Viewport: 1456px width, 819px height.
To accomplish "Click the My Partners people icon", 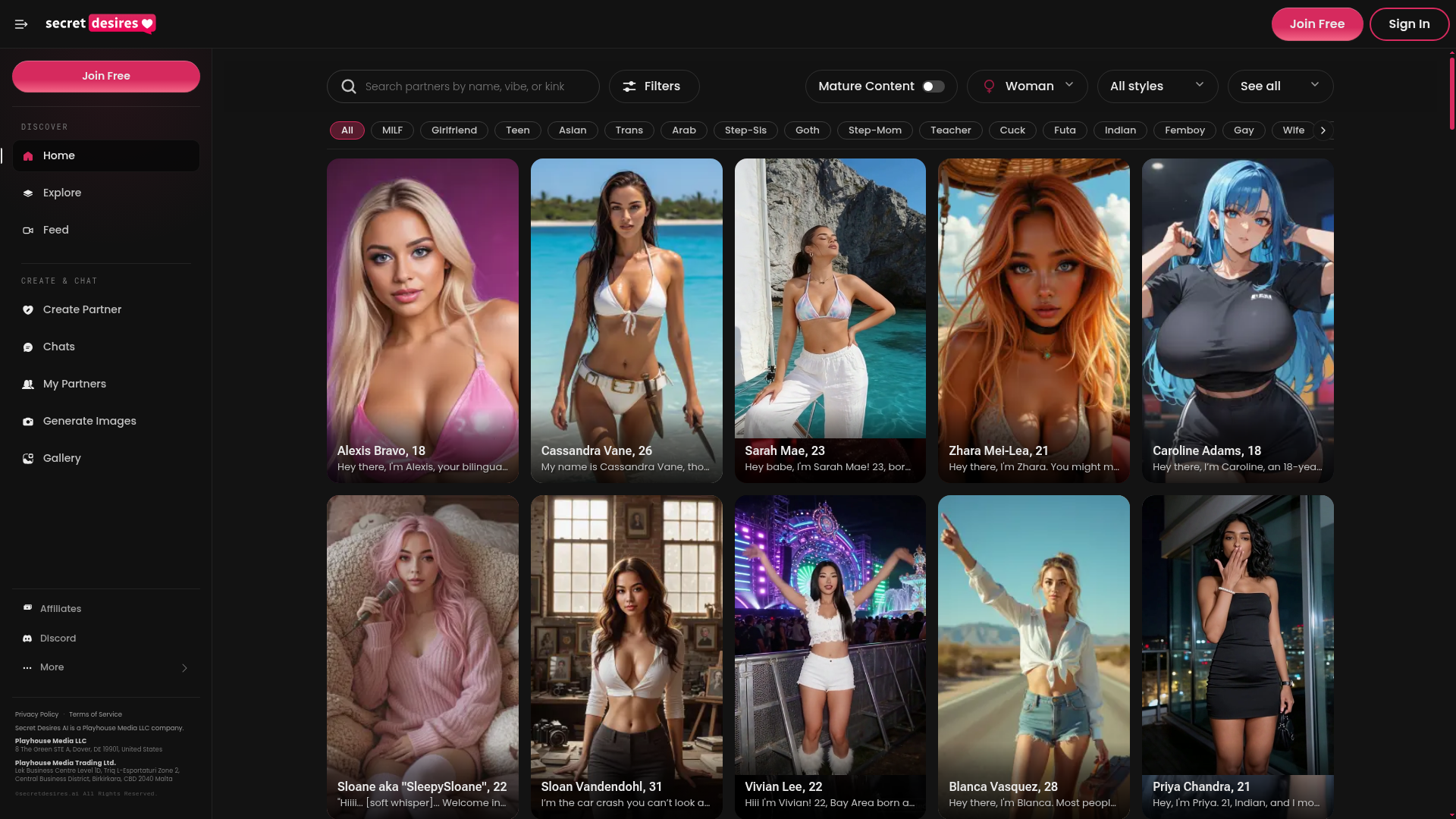I will pos(28,384).
